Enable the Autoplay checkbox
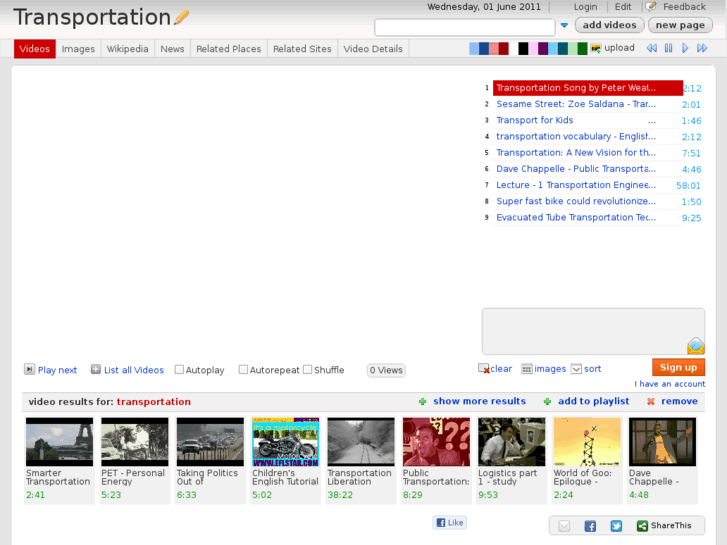 coord(179,370)
